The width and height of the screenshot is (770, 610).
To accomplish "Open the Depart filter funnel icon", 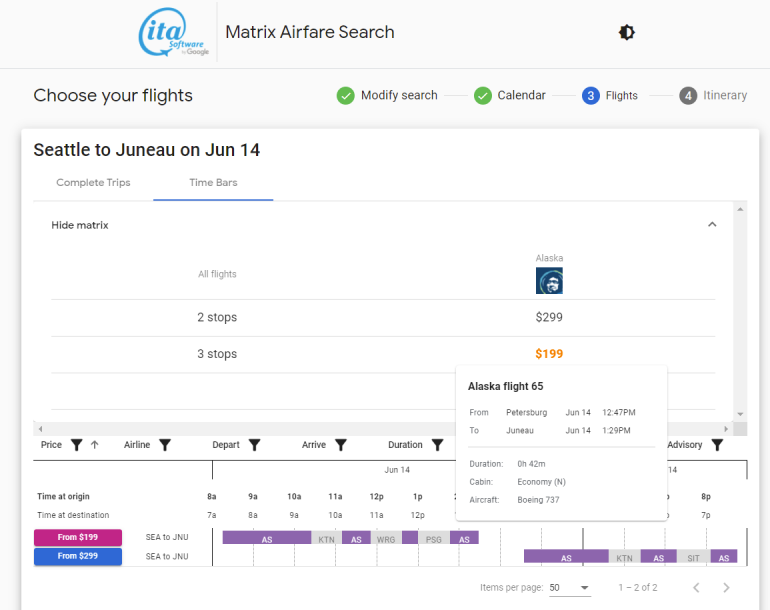I will click(254, 445).
